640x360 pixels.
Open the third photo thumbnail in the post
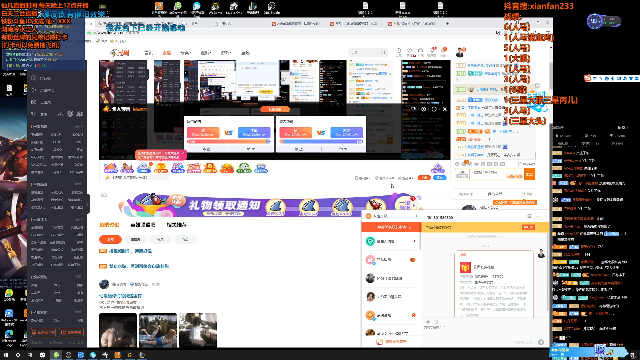(x=198, y=330)
